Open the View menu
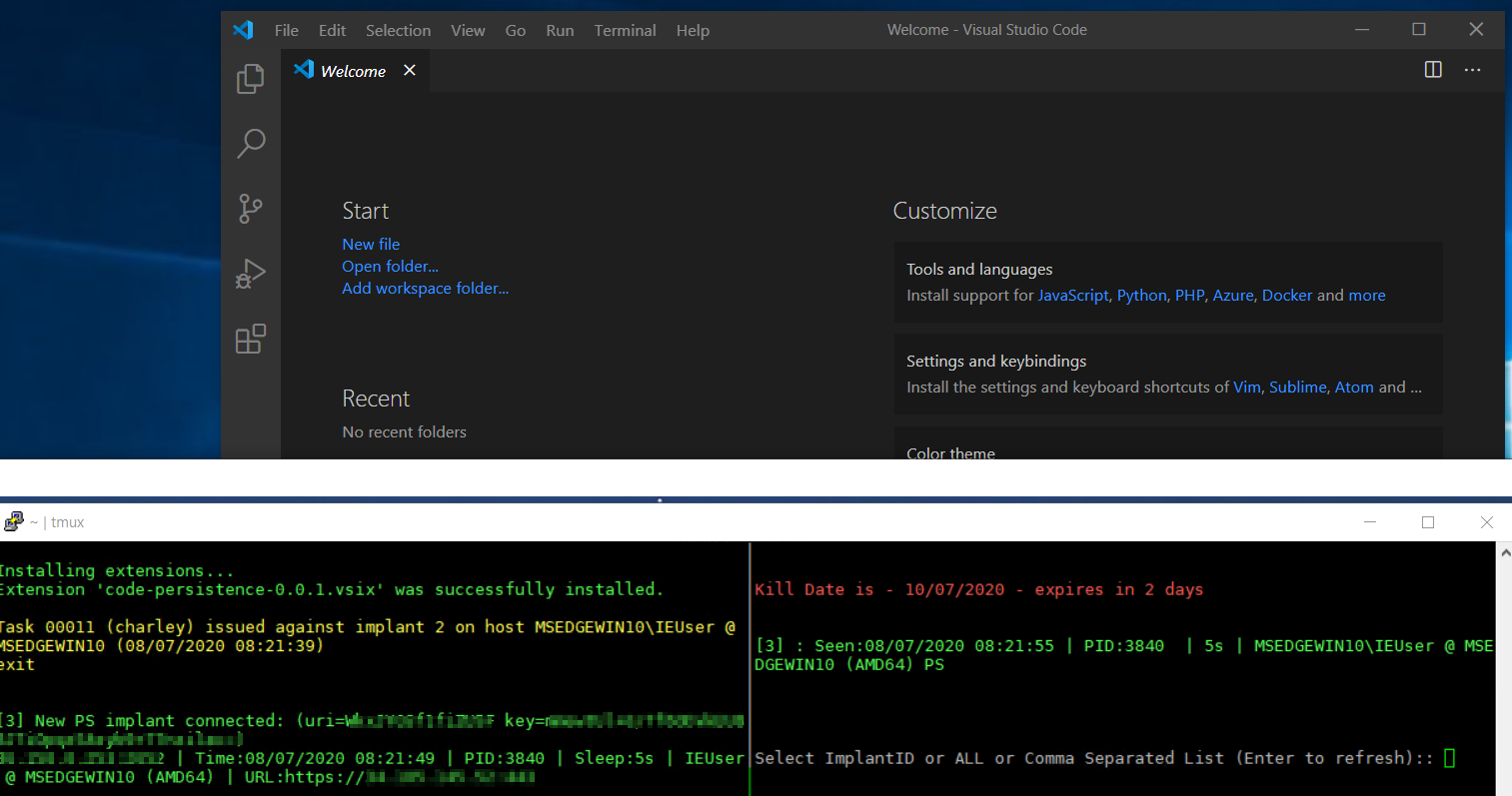1512x796 pixels. click(468, 30)
